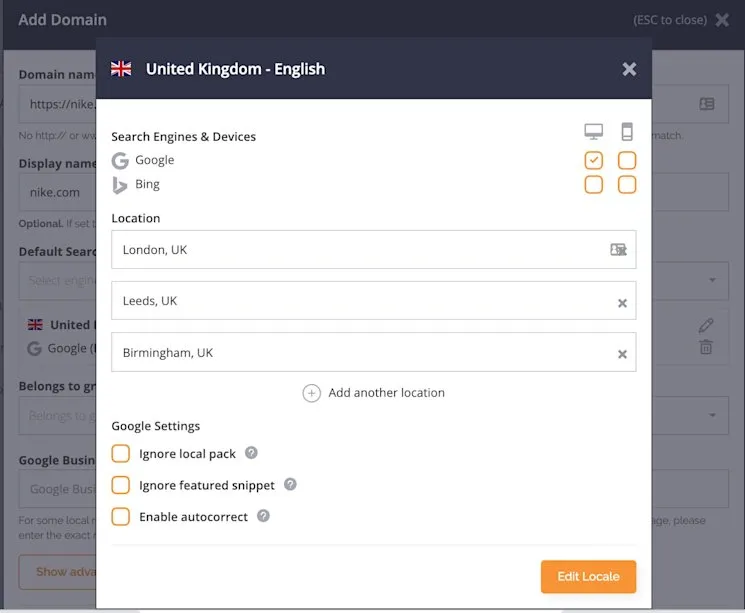745x613 pixels.
Task: Click the Display name nike.com field
Action: tap(57, 192)
